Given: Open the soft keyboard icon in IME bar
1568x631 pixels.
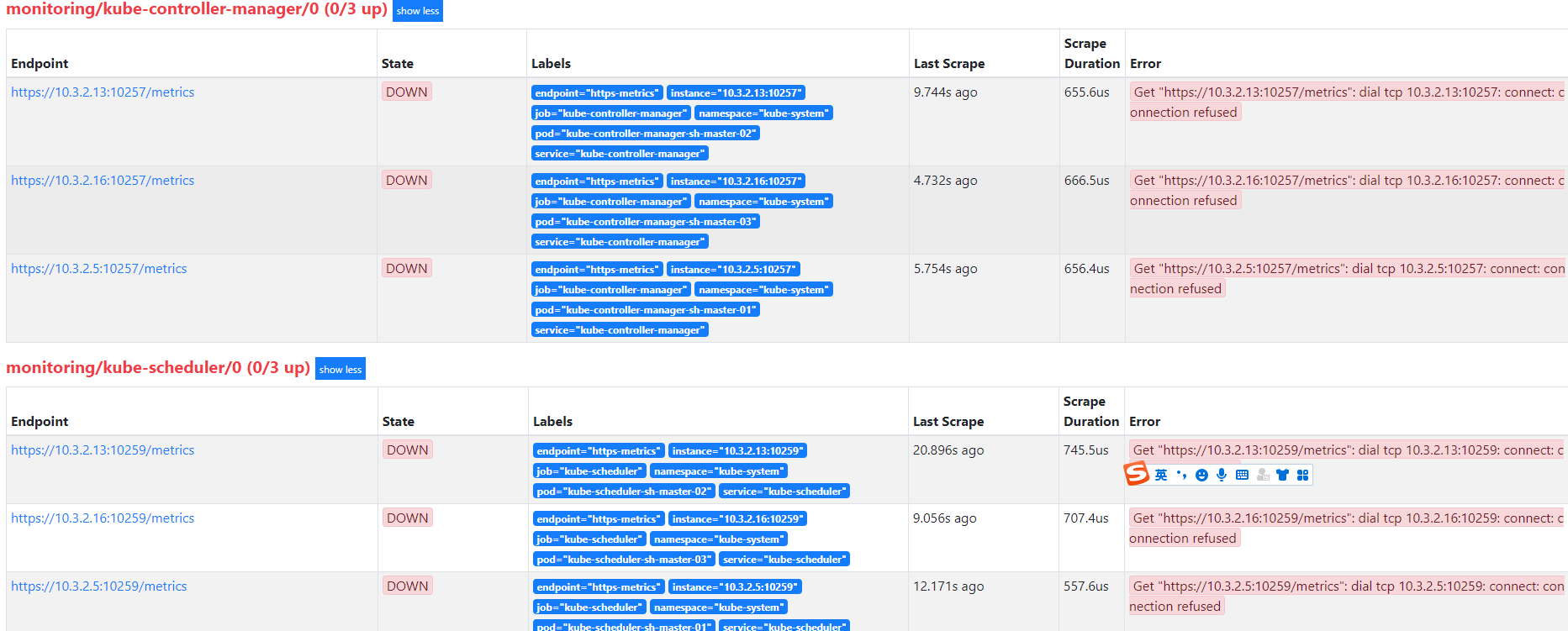Looking at the screenshot, I should (x=1242, y=475).
